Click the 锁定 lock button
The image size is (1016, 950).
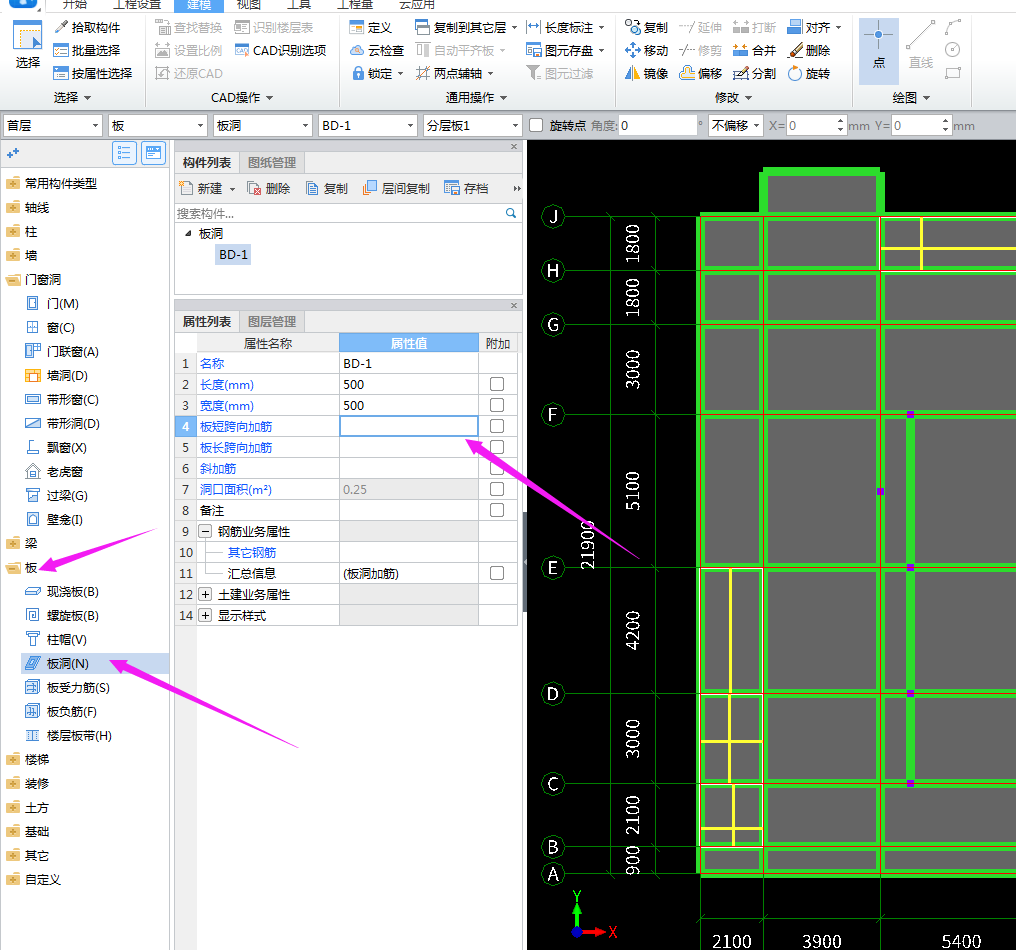click(x=377, y=73)
